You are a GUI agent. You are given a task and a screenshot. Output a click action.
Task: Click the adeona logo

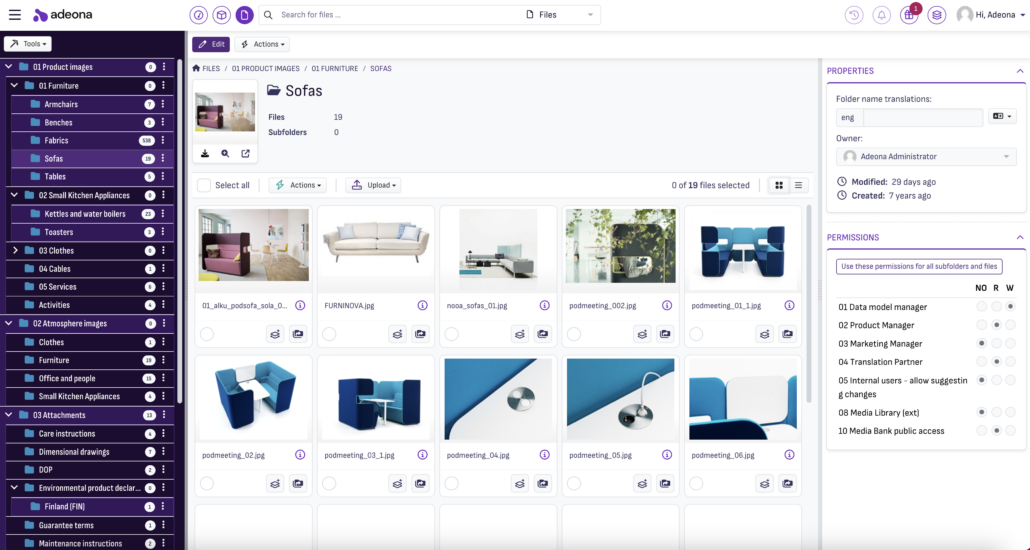(x=62, y=14)
